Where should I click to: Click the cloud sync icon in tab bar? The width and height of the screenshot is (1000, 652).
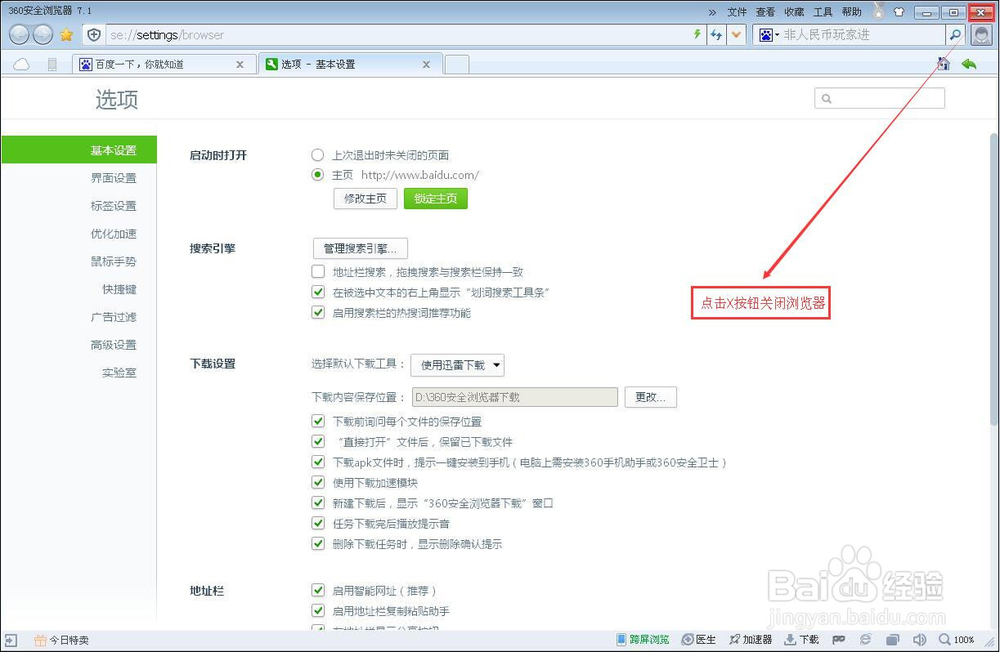click(x=22, y=64)
